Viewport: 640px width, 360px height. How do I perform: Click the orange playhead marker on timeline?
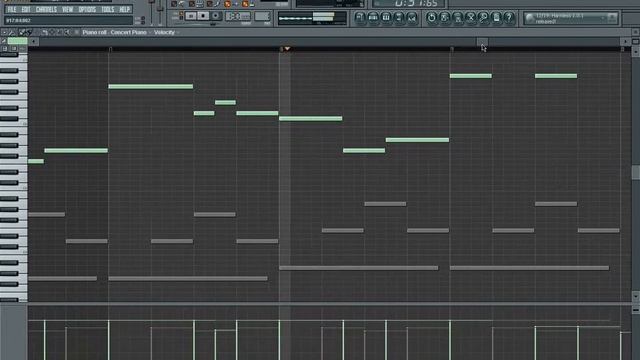point(287,49)
